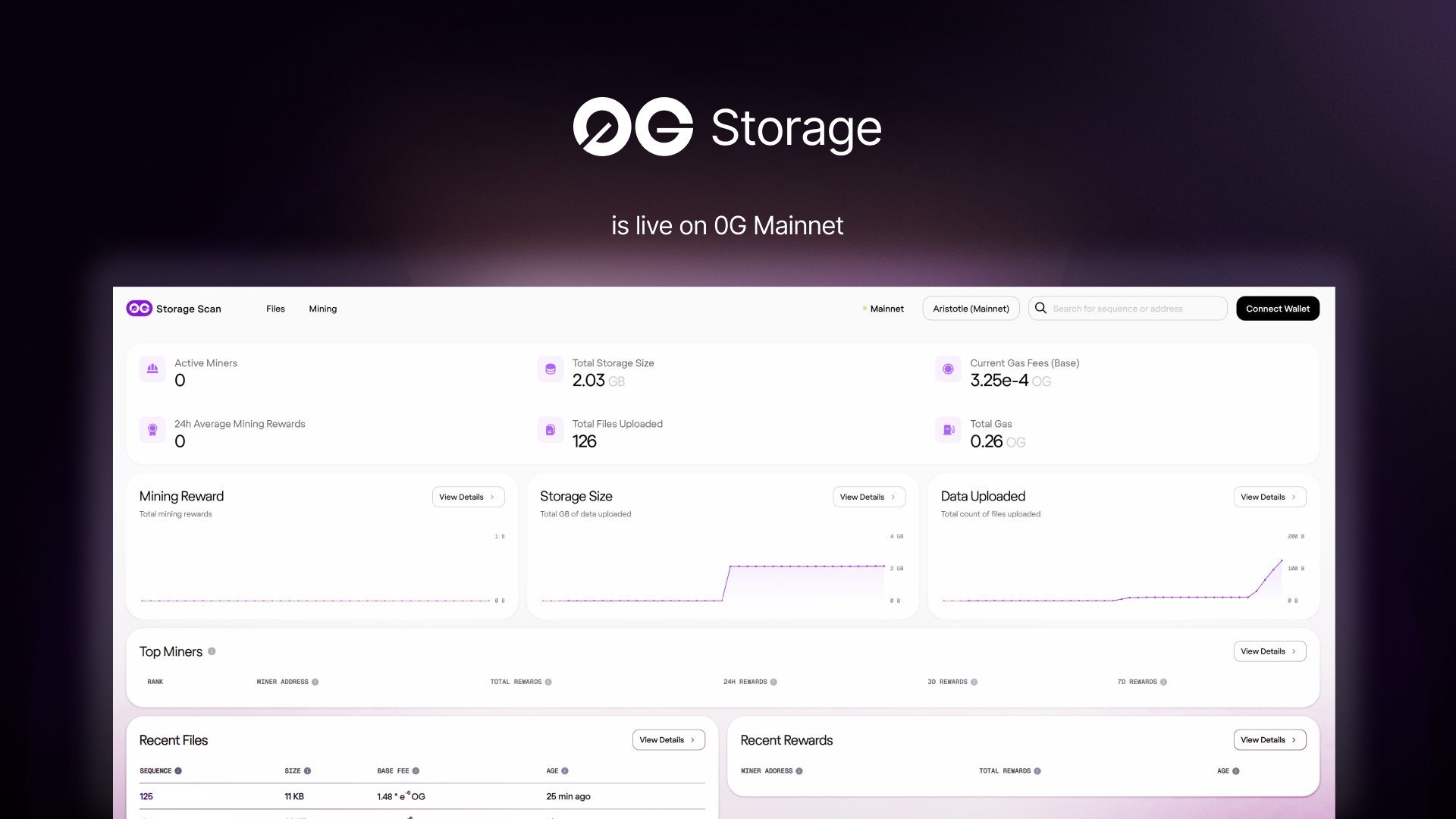Click the Total Files Uploaded document icon
This screenshot has height=819, width=1456.
550,429
